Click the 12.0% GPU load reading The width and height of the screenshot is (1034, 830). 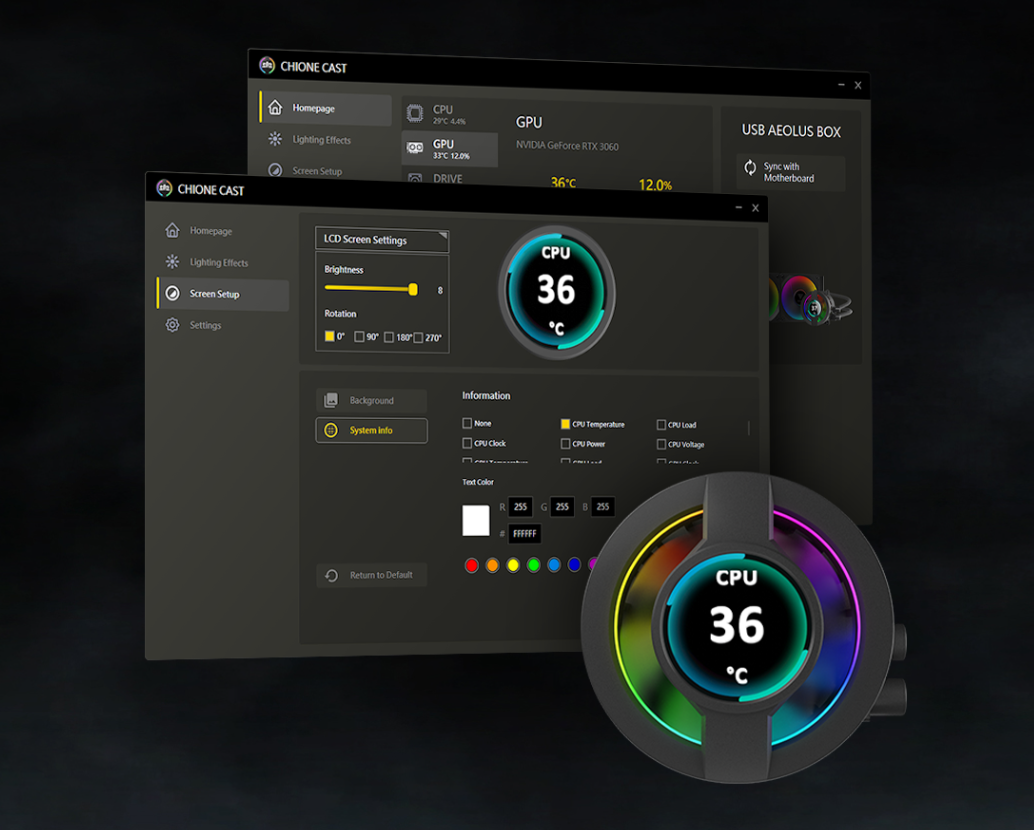point(655,185)
